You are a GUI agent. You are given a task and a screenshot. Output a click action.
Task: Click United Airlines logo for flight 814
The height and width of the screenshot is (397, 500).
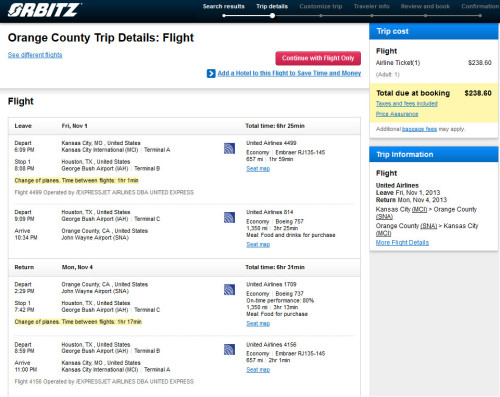tap(229, 217)
